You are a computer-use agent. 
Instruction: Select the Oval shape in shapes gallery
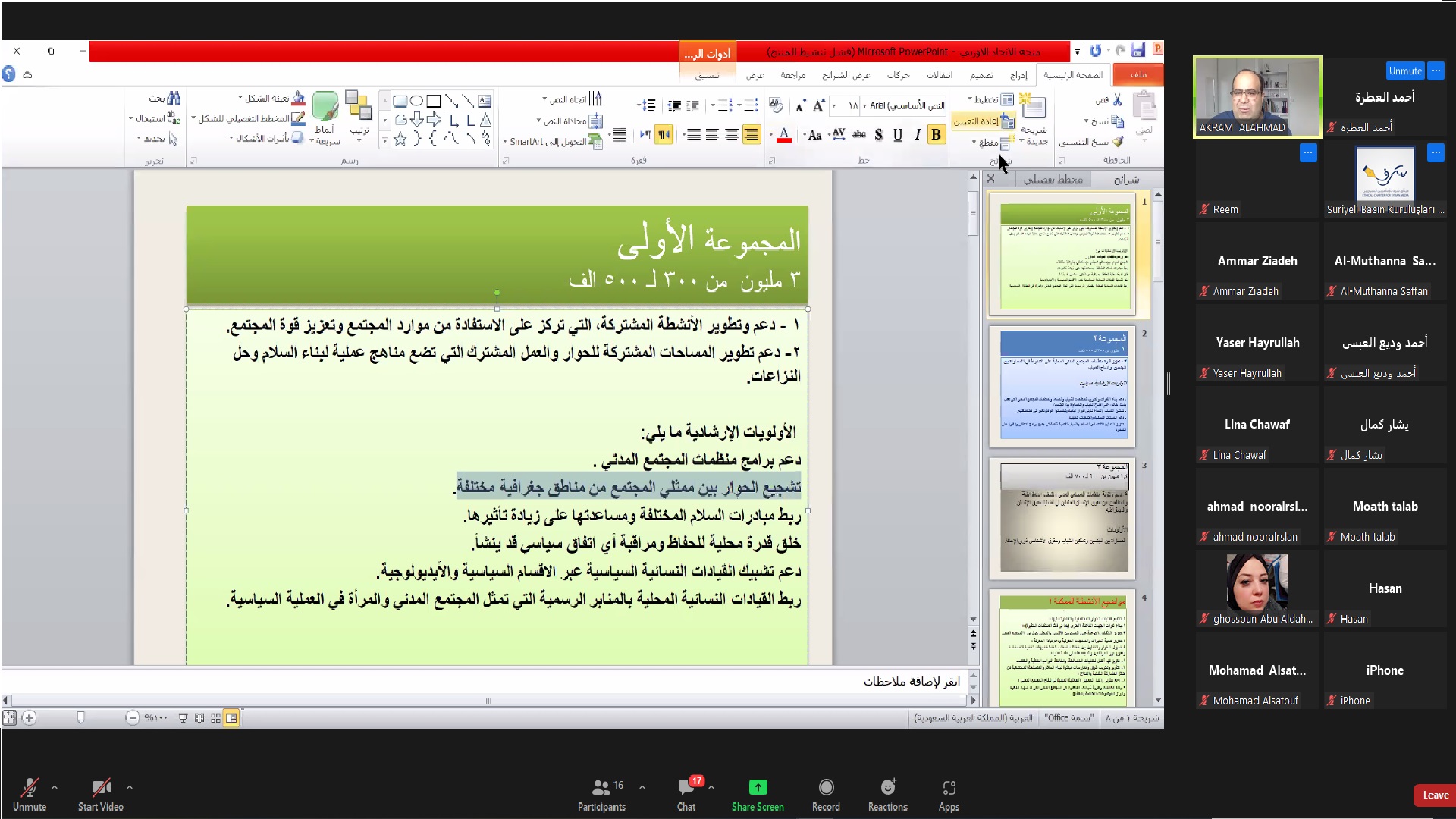(416, 101)
